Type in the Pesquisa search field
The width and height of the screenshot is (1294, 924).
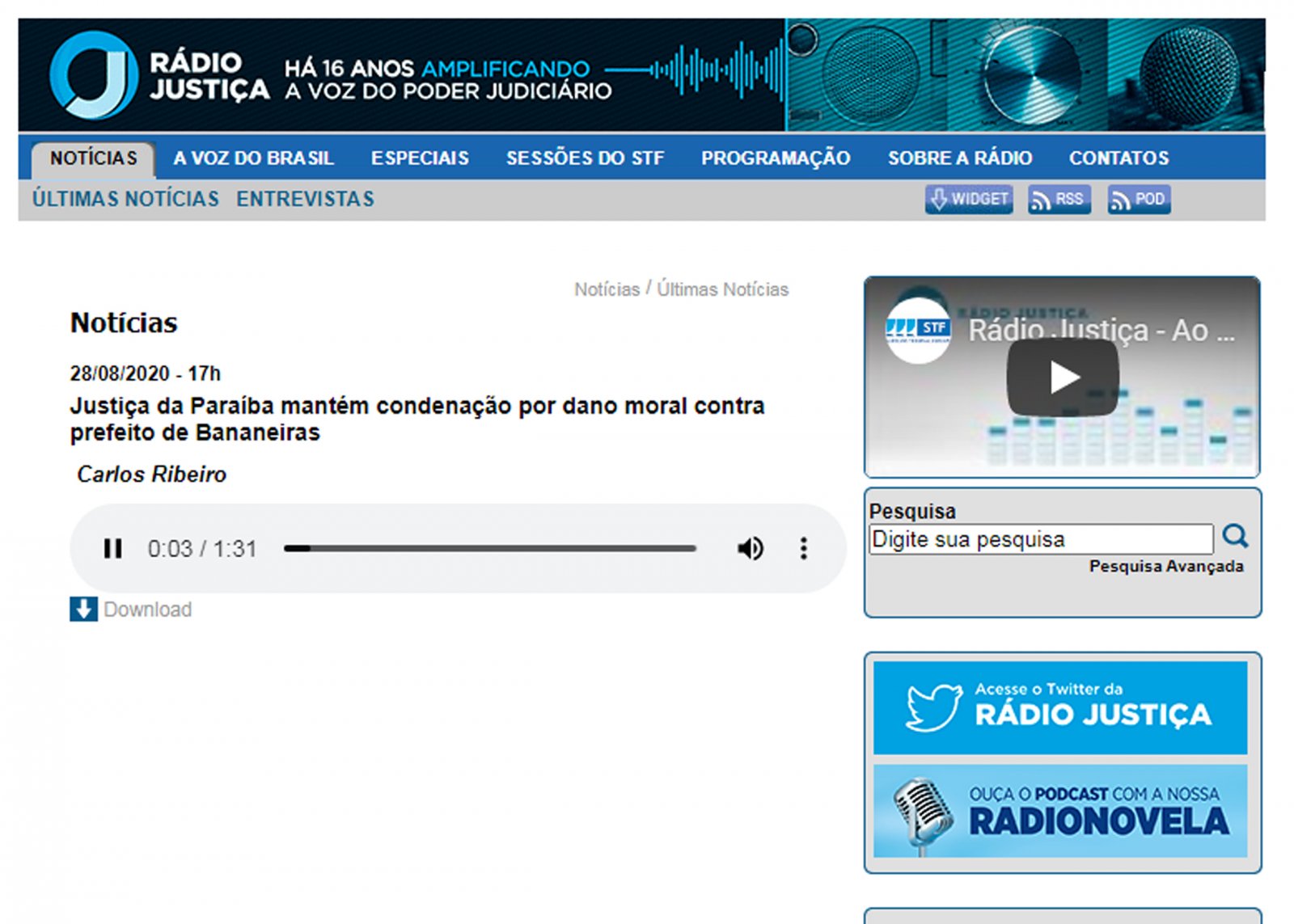[1040, 539]
